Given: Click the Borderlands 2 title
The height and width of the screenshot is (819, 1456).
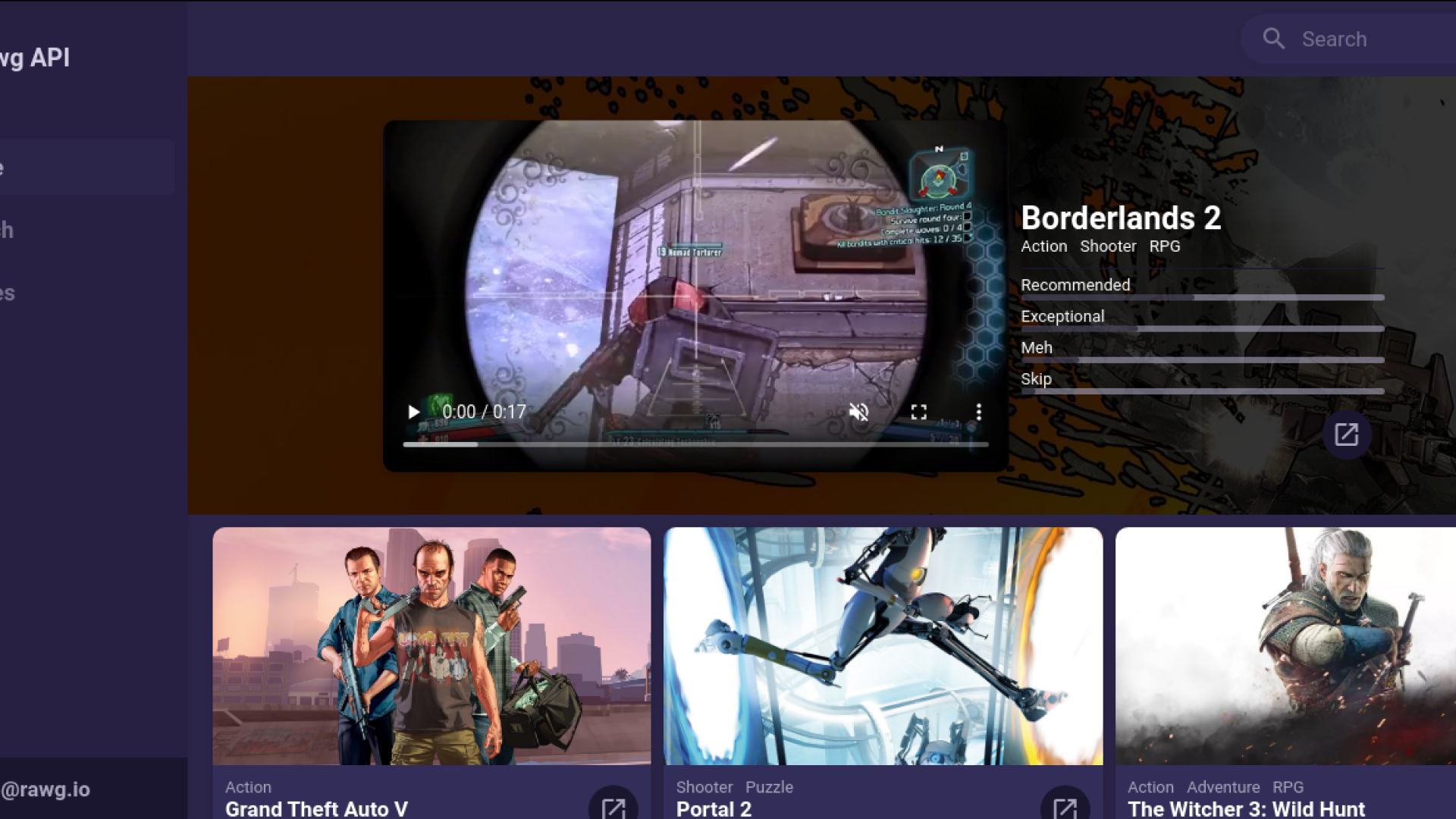Looking at the screenshot, I should pyautogui.click(x=1120, y=218).
